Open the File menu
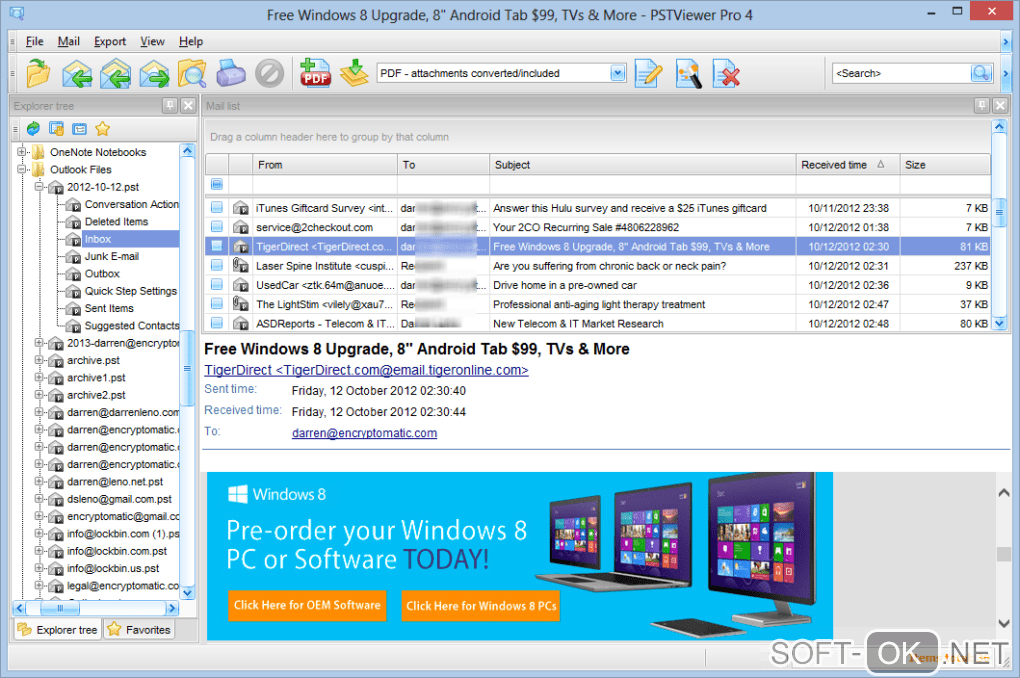The height and width of the screenshot is (678, 1020). tap(34, 41)
